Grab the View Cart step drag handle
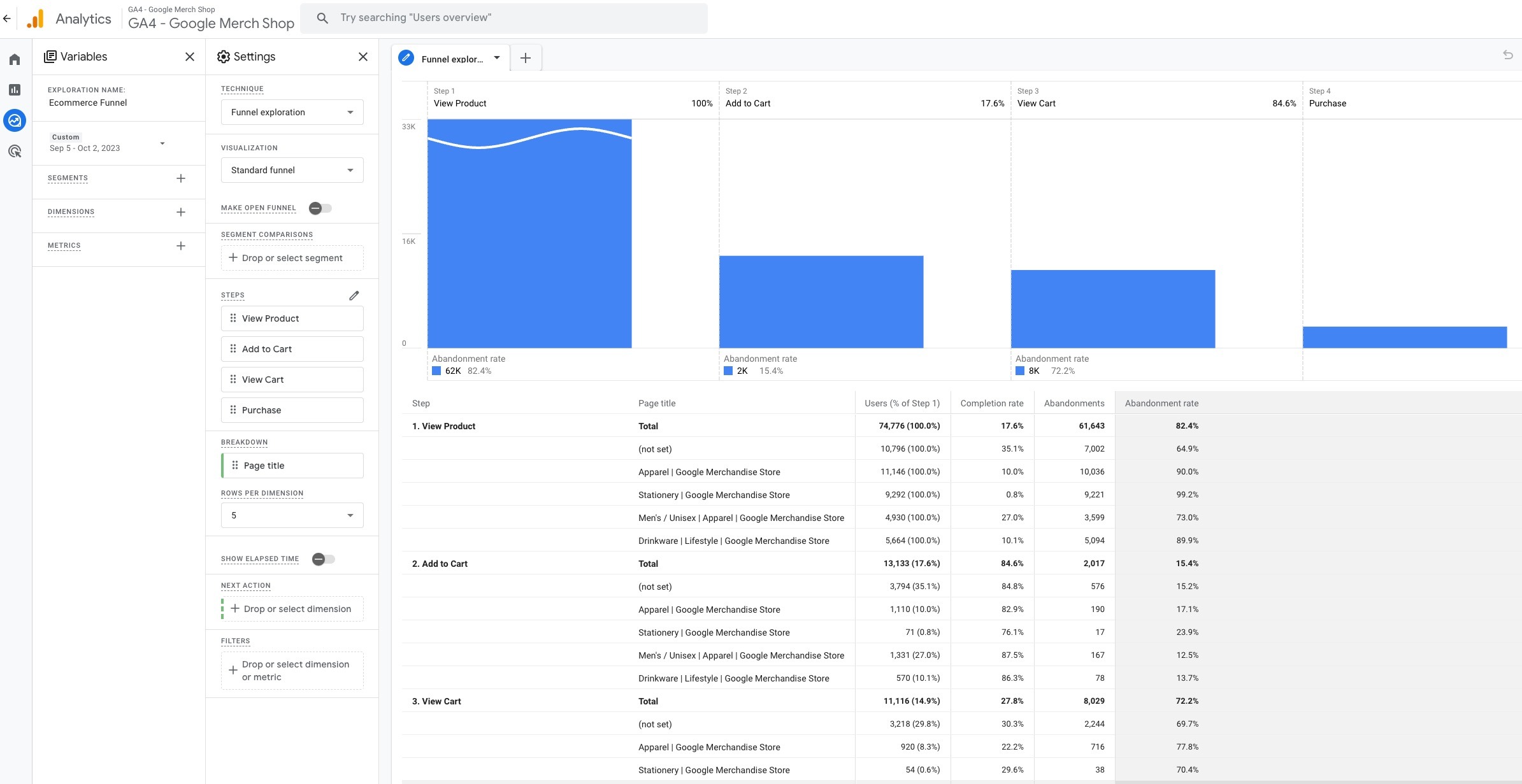The width and height of the screenshot is (1522, 784). point(233,379)
